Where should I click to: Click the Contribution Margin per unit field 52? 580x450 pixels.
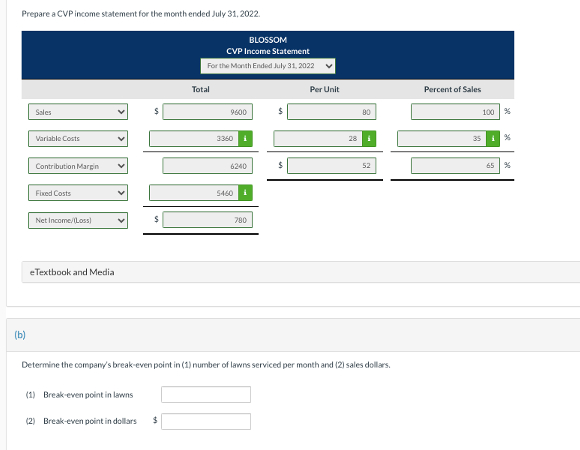coord(331,166)
